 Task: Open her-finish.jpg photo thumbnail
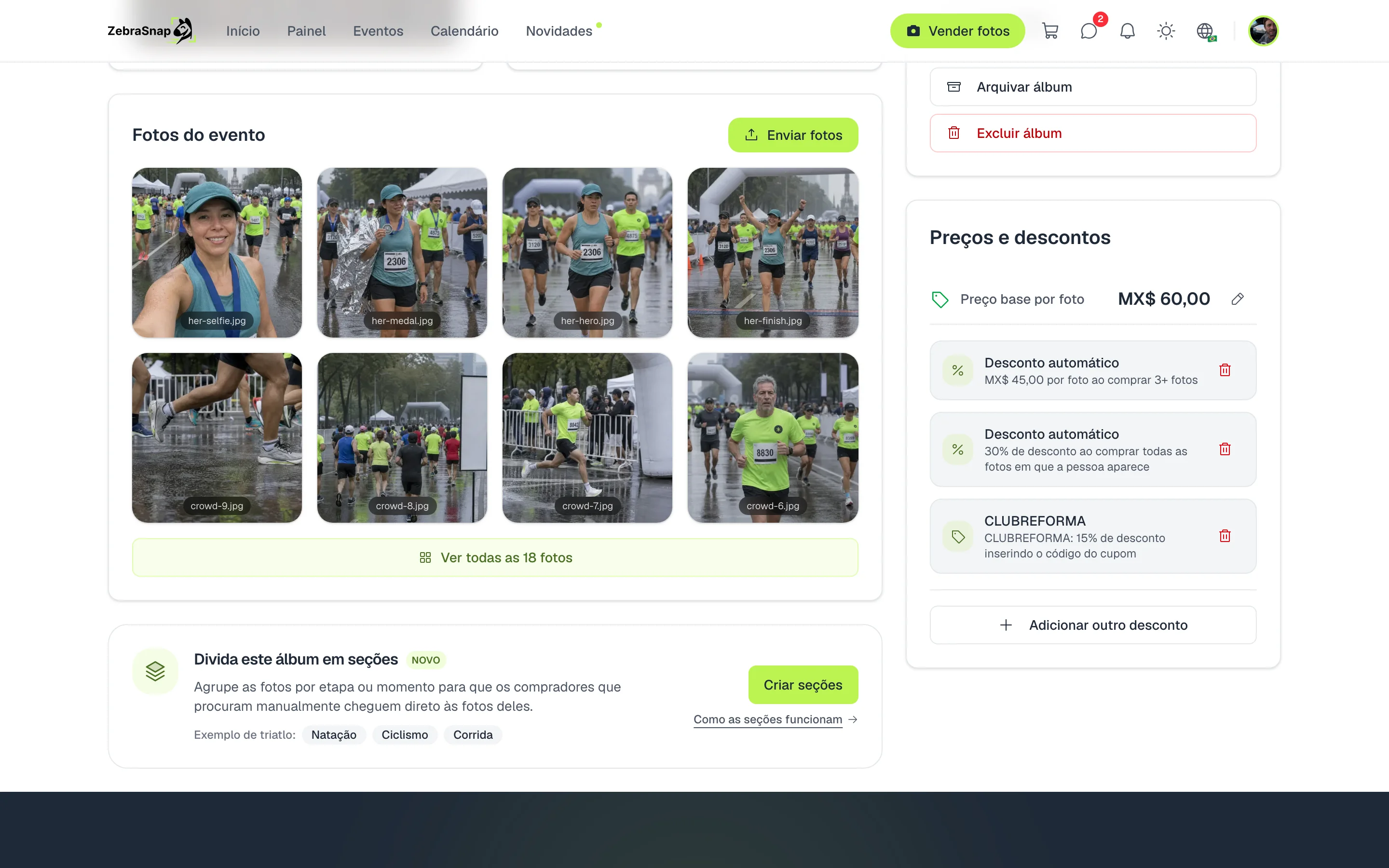[773, 253]
